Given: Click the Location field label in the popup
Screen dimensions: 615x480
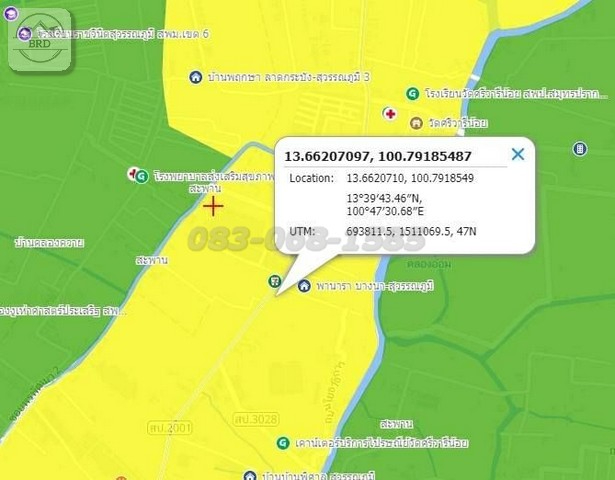Looking at the screenshot, I should pyautogui.click(x=311, y=178).
